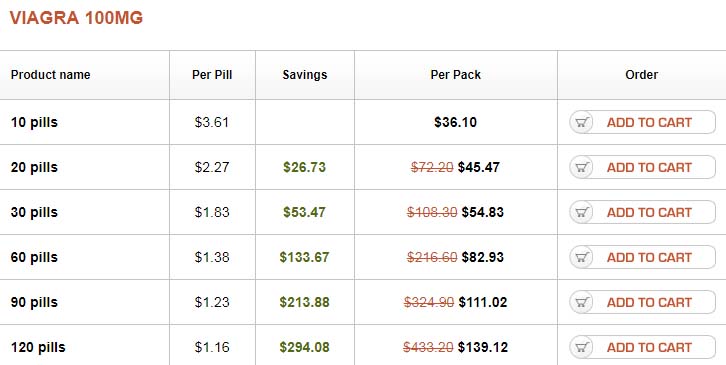Click the Product name column header

coord(50,75)
